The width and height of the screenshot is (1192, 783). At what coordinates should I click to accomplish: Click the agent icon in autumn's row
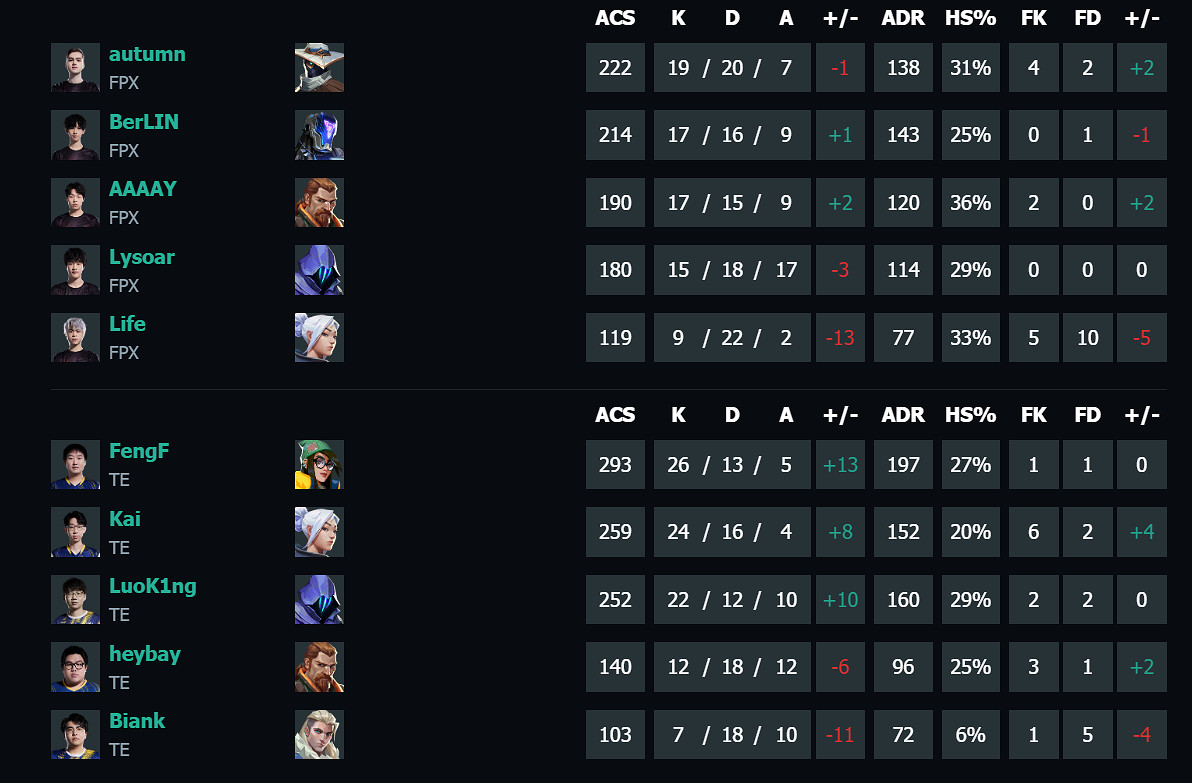pyautogui.click(x=319, y=68)
